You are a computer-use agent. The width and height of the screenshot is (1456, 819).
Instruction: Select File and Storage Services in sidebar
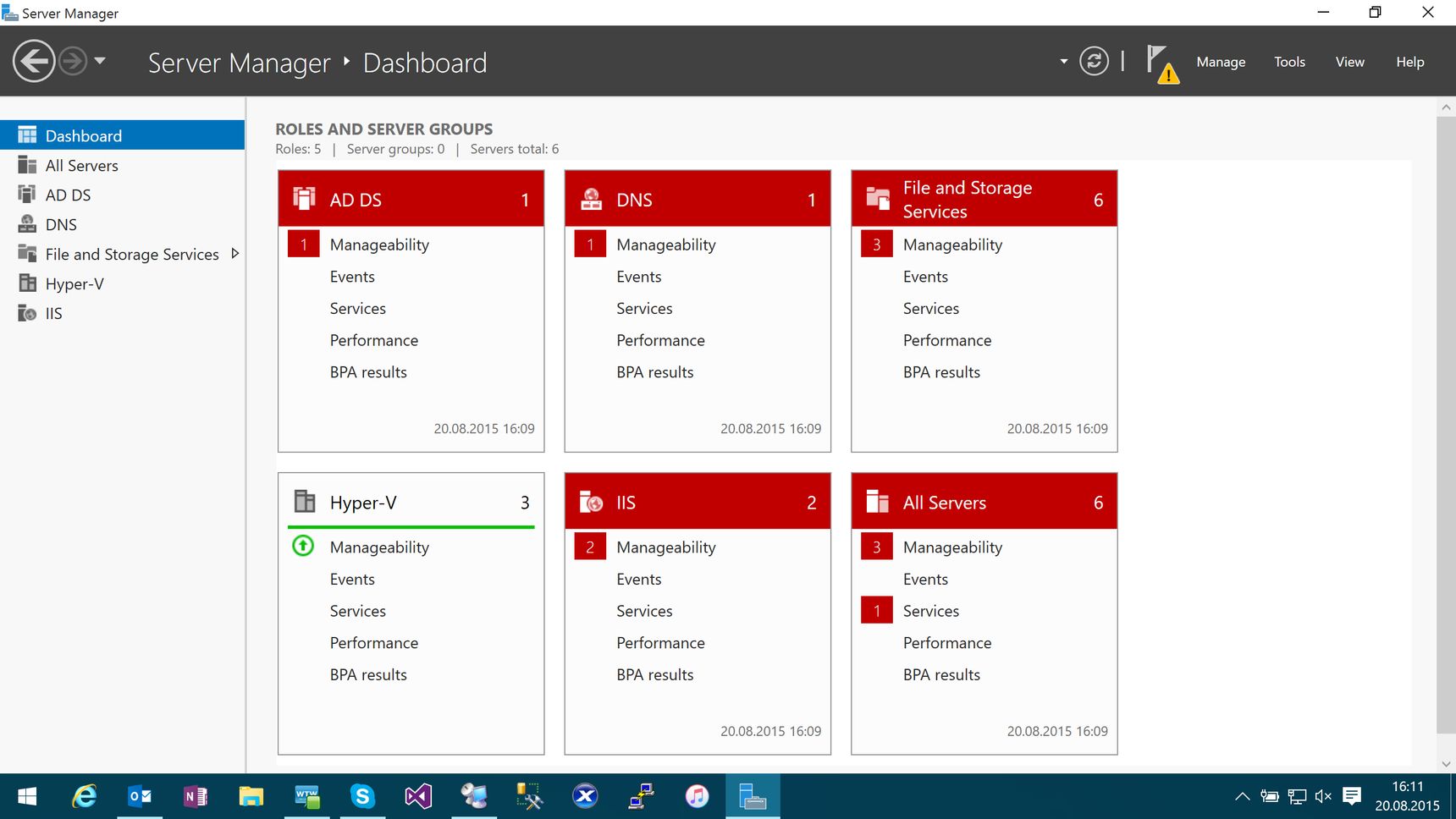(123, 255)
